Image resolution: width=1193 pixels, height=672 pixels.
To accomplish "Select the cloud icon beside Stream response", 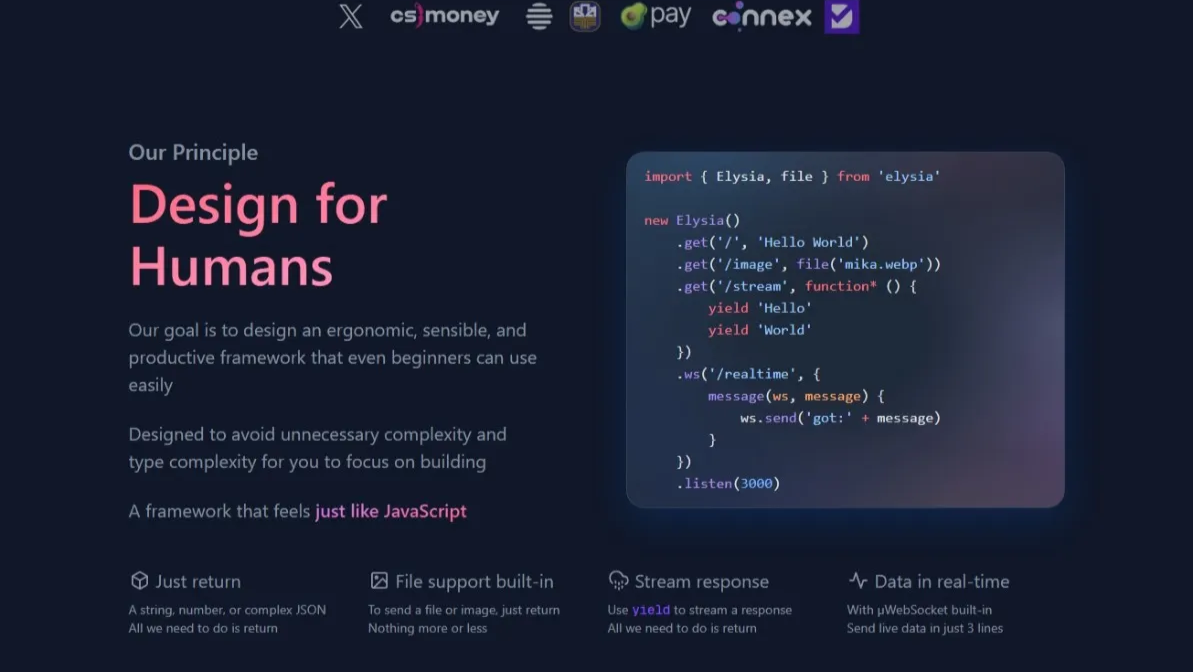I will [618, 580].
